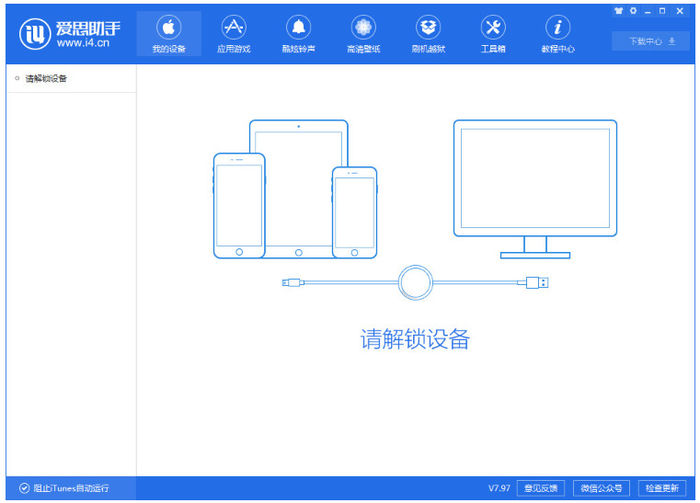Viewport: 700px width, 503px height.
Task: Open the 应用游戏 apps and games section
Action: pos(233,34)
